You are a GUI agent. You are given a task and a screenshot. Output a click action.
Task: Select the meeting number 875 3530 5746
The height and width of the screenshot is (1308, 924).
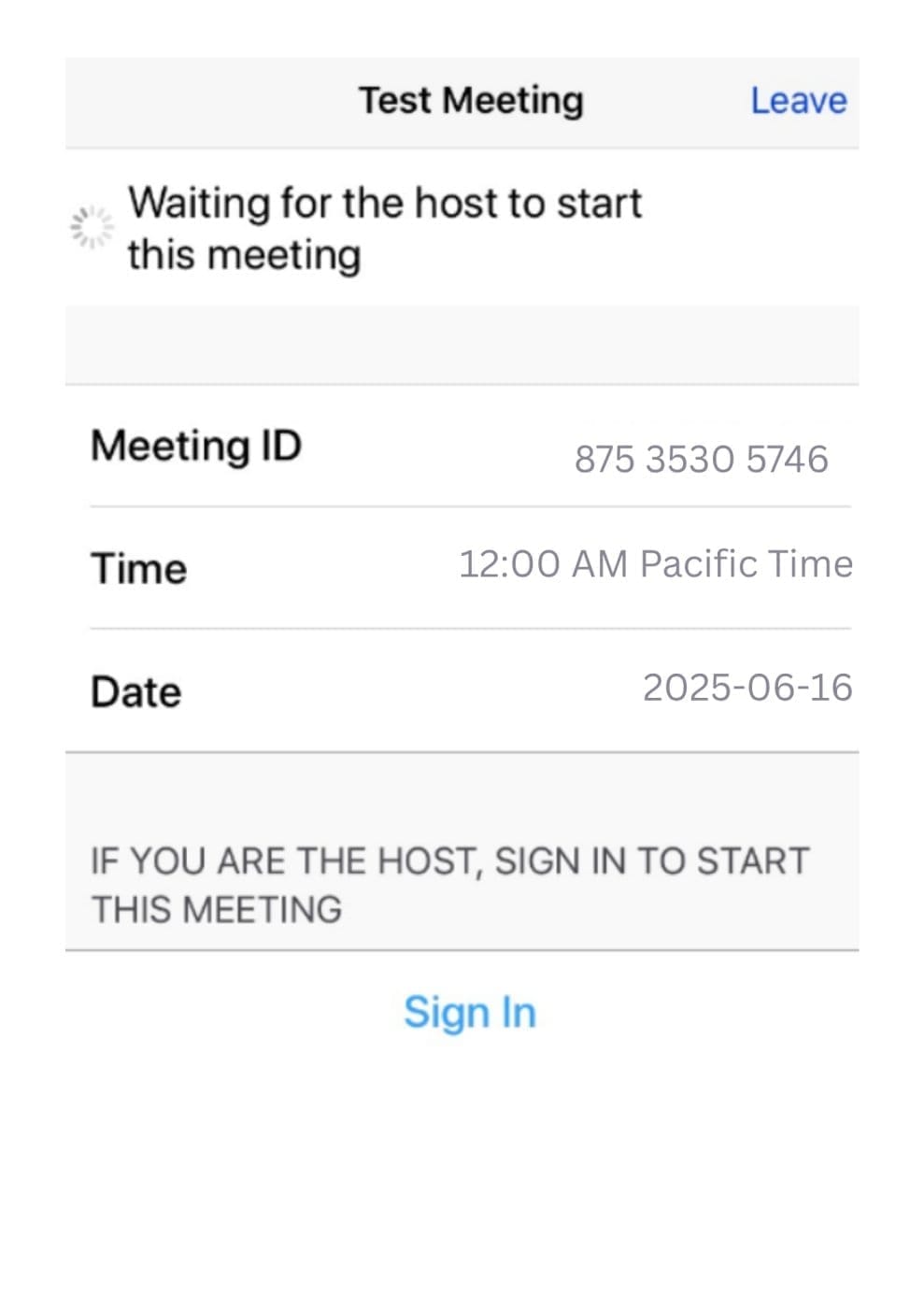tap(702, 459)
